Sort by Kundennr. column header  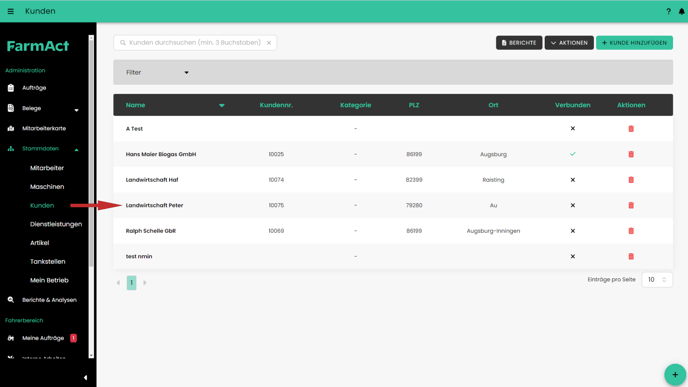(x=276, y=105)
